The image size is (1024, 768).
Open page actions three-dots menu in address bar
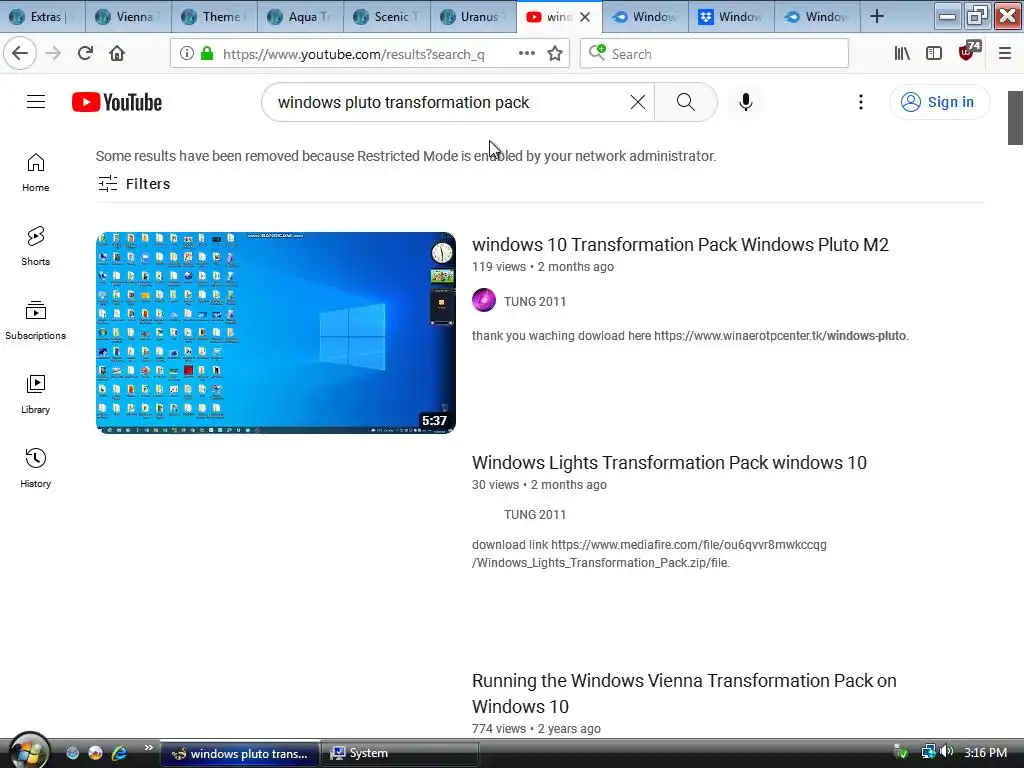click(x=526, y=54)
